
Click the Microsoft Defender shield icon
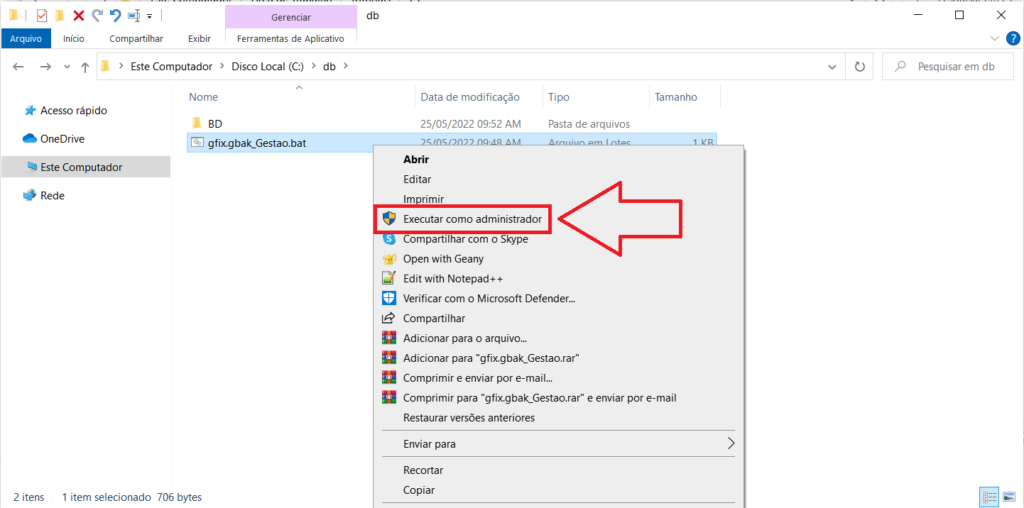click(389, 299)
